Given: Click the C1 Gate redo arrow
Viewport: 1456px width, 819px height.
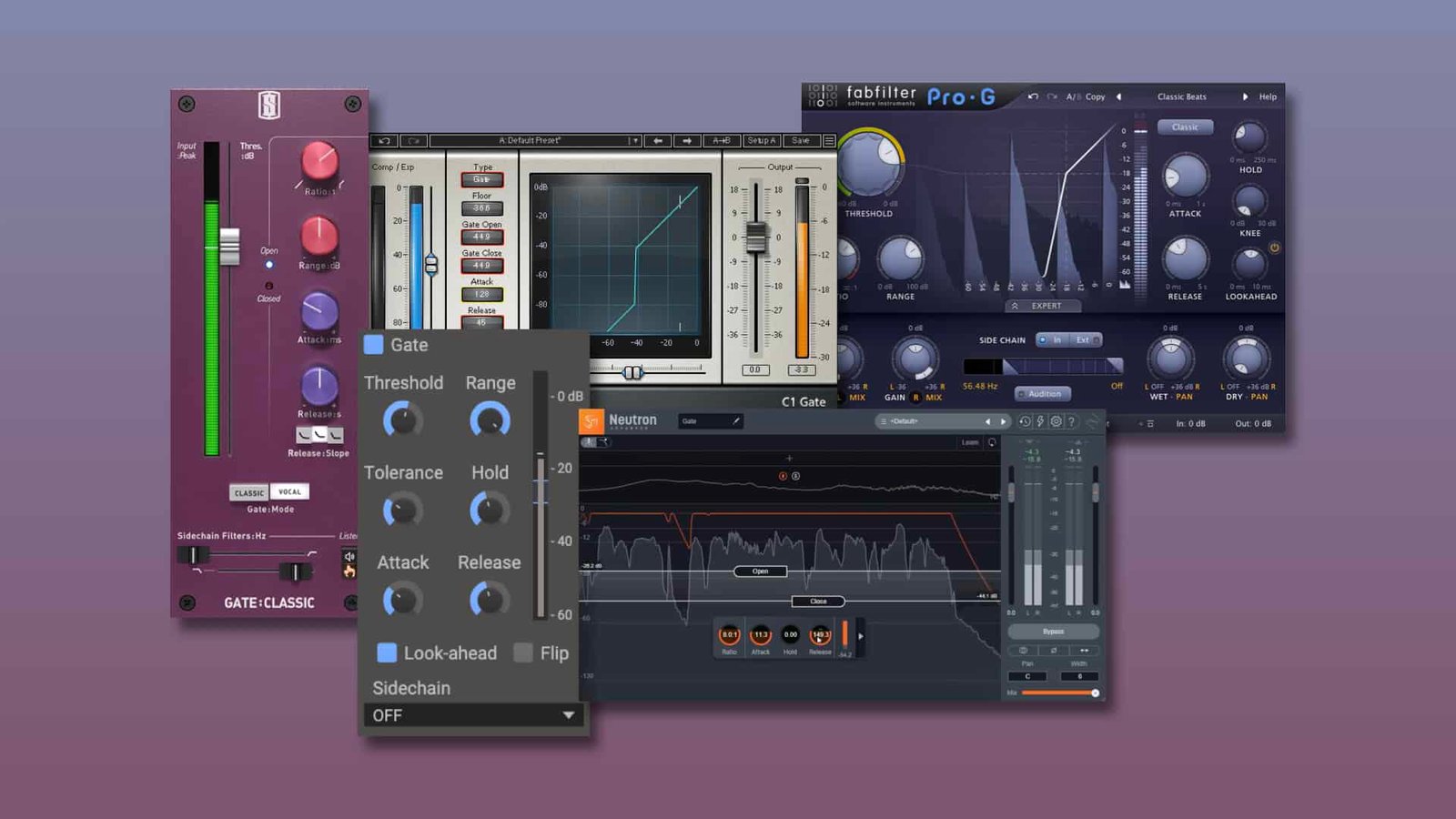Looking at the screenshot, I should point(413,141).
